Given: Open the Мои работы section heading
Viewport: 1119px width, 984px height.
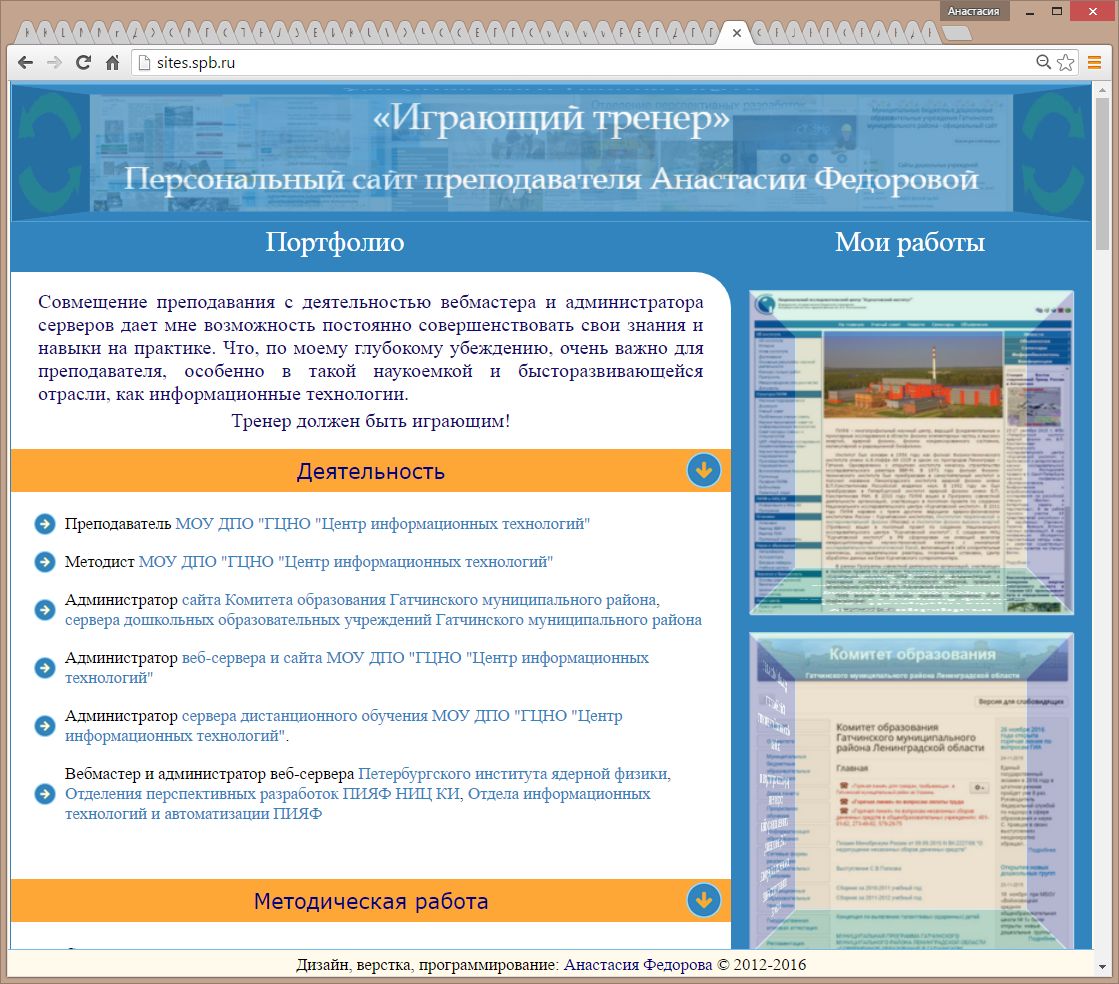Looking at the screenshot, I should click(x=910, y=243).
